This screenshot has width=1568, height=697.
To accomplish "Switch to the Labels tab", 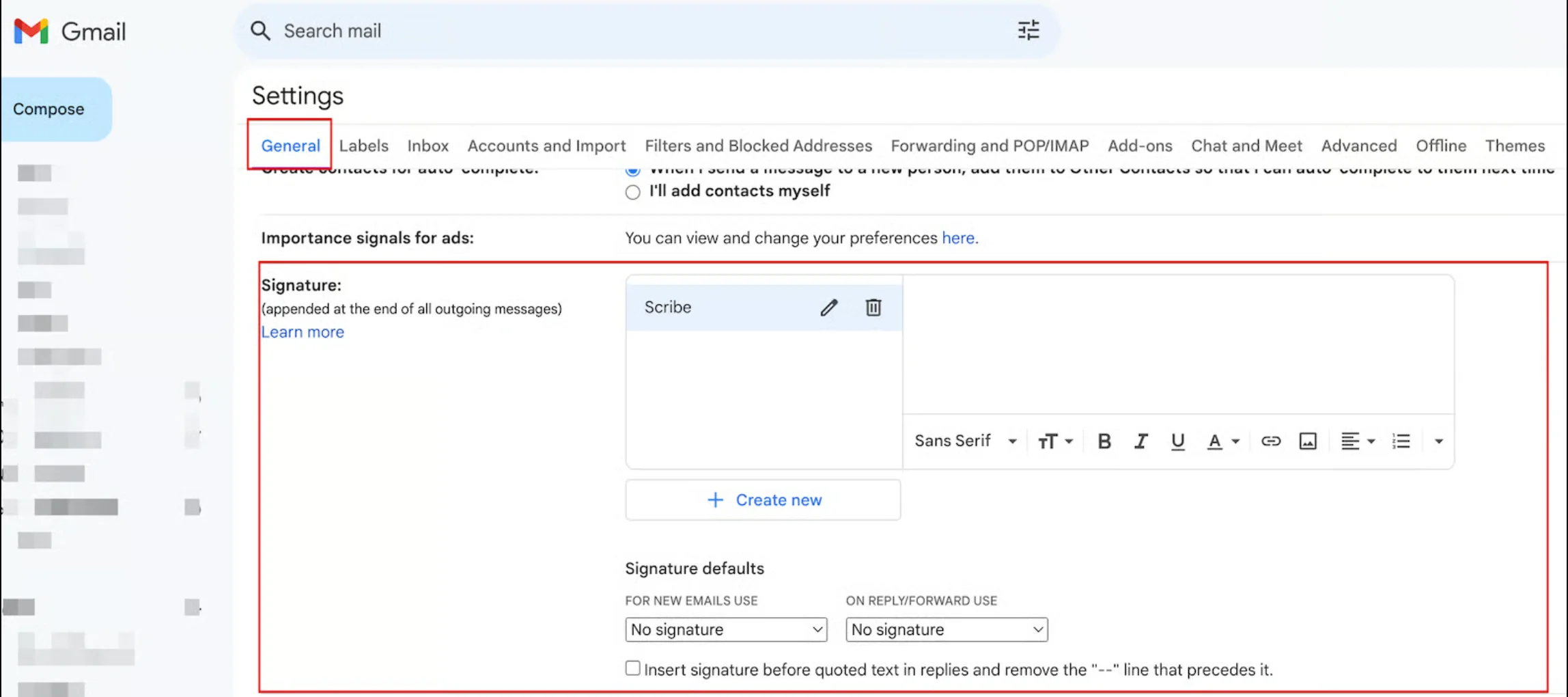I will click(x=363, y=146).
